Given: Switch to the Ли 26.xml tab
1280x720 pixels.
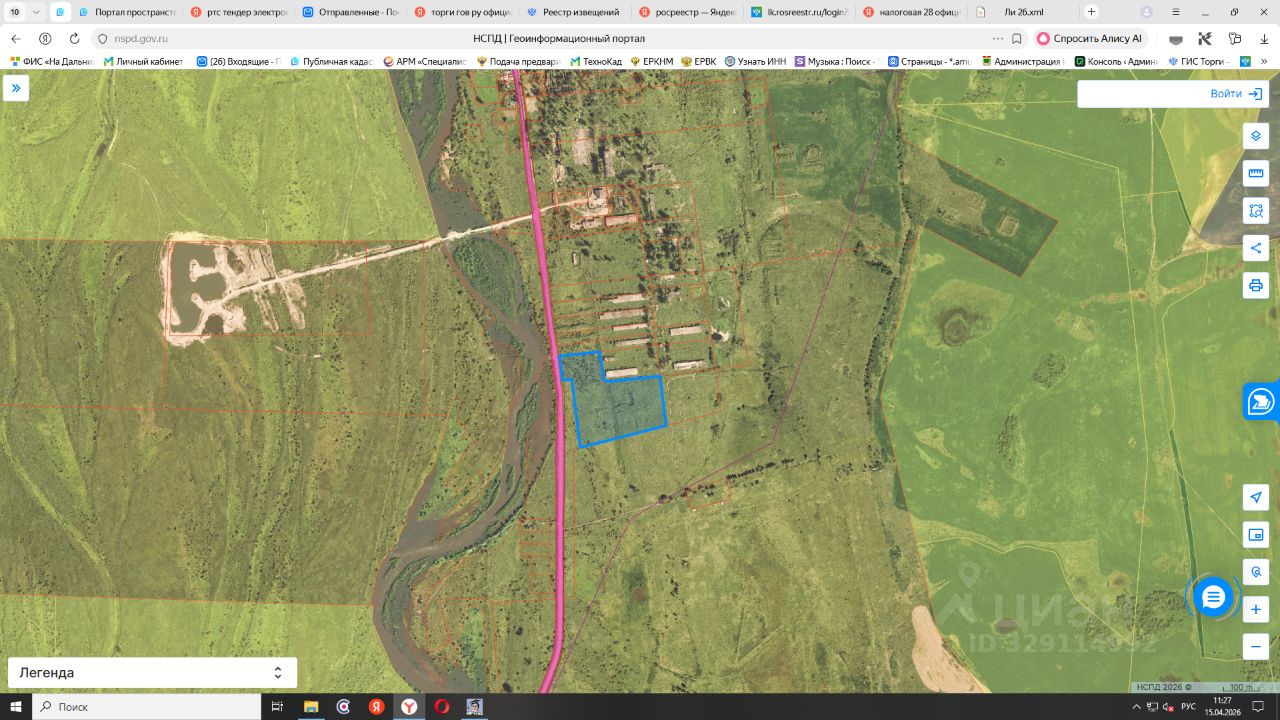Looking at the screenshot, I should click(1022, 12).
